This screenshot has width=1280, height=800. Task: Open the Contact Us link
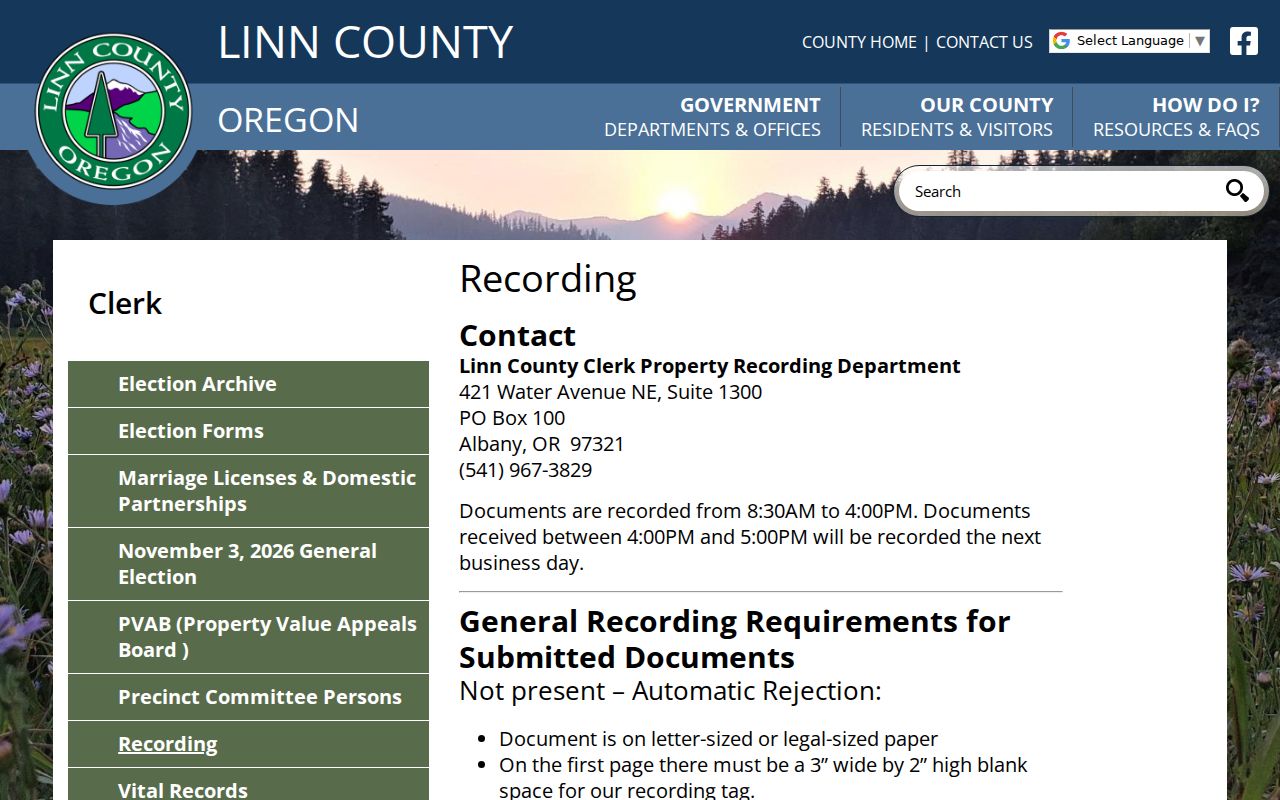click(984, 42)
